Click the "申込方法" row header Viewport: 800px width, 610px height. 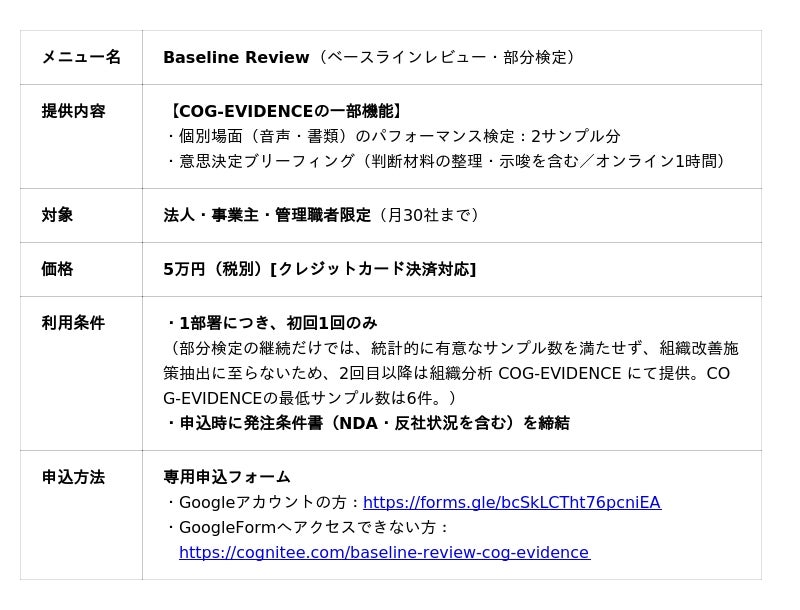73,477
